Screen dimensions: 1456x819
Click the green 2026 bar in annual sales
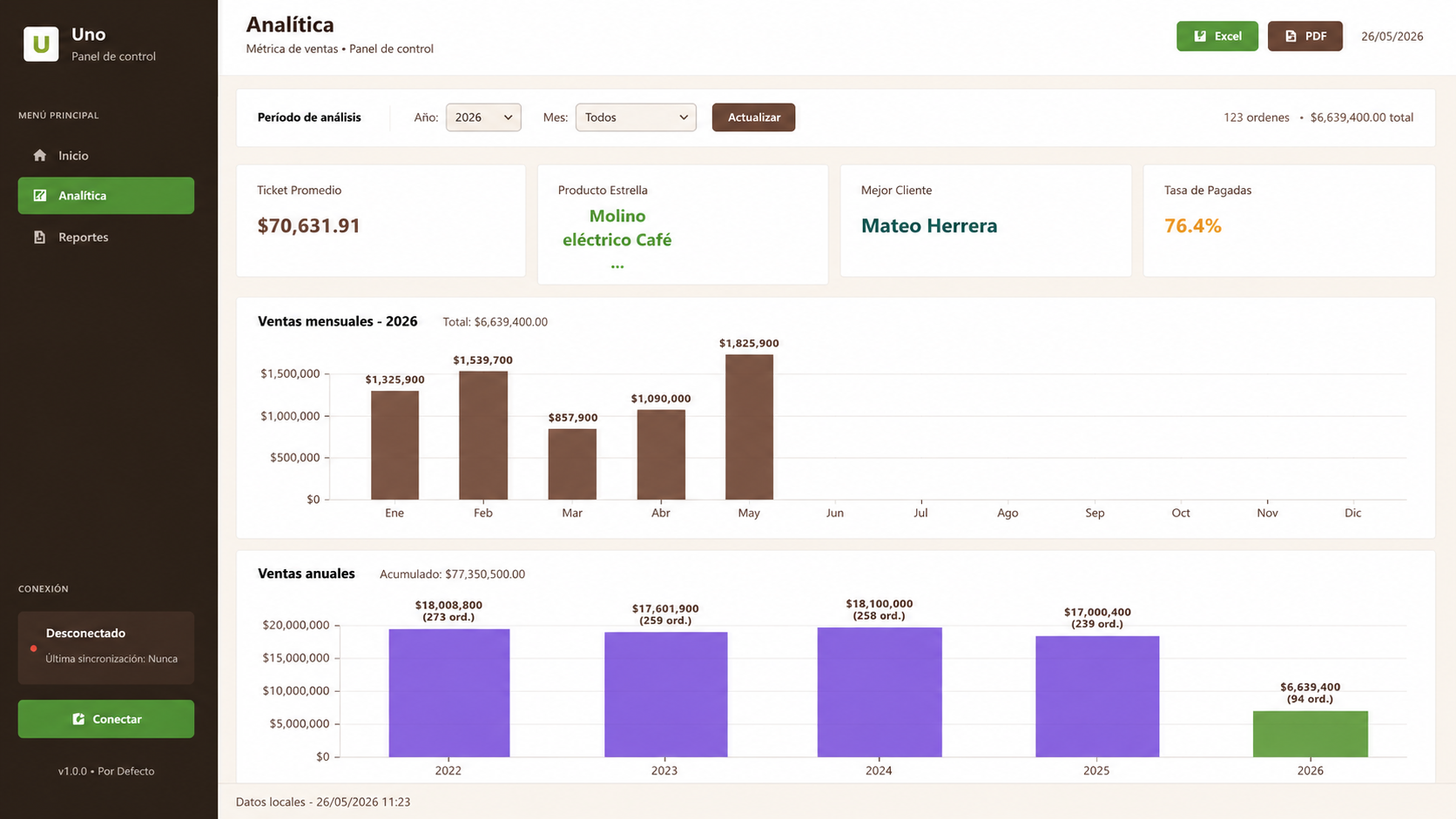coord(1311,734)
